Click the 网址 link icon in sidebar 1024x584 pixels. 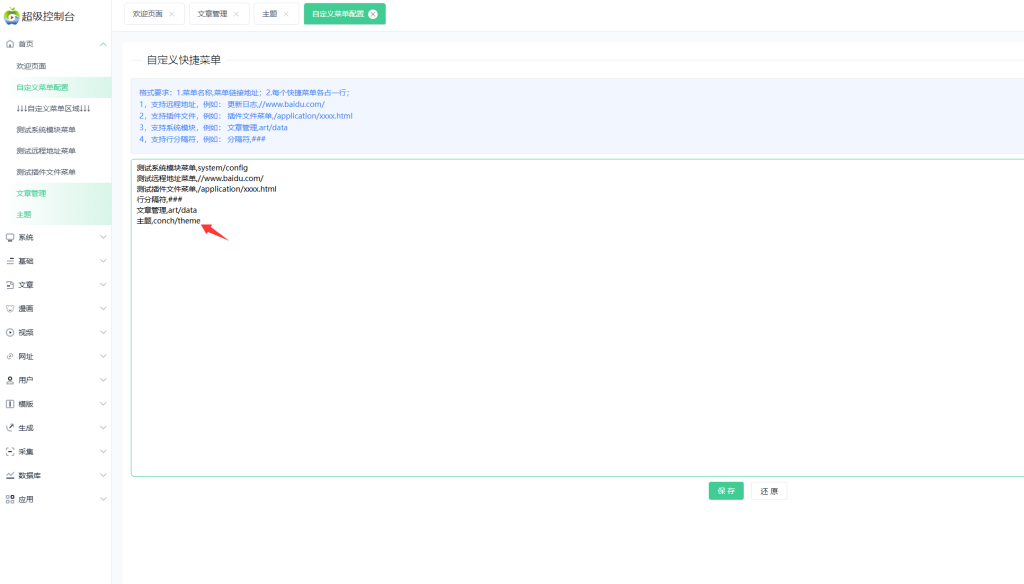10,356
